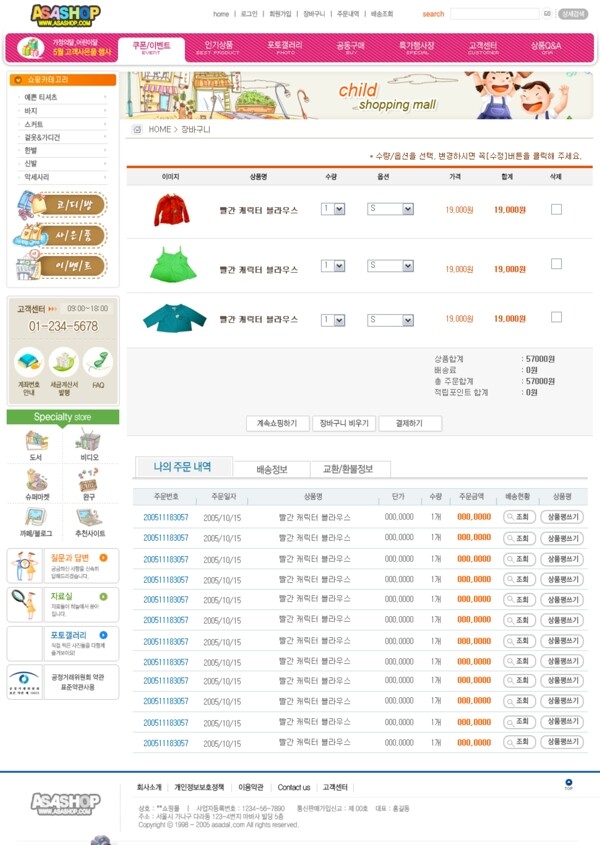
Task: Open the size option dropdown for the red blouse
Action: coord(390,209)
